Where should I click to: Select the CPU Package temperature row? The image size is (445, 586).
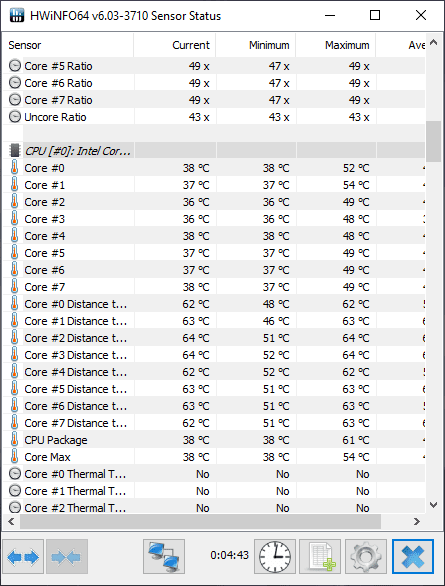tap(214, 440)
